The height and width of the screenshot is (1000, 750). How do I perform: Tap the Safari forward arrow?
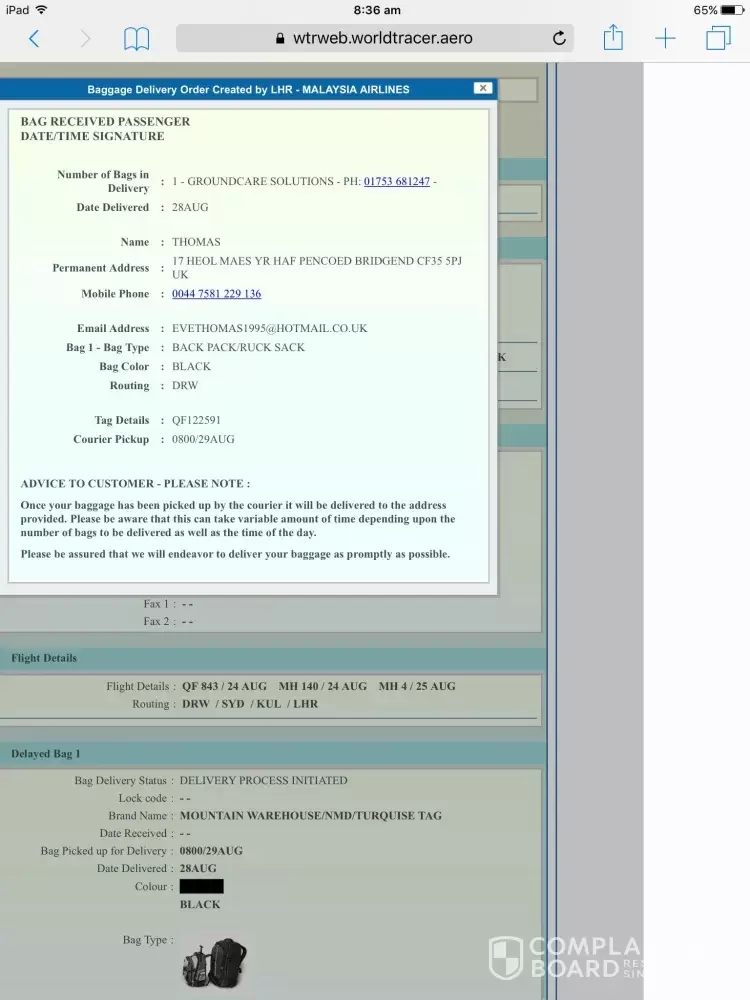click(x=85, y=39)
